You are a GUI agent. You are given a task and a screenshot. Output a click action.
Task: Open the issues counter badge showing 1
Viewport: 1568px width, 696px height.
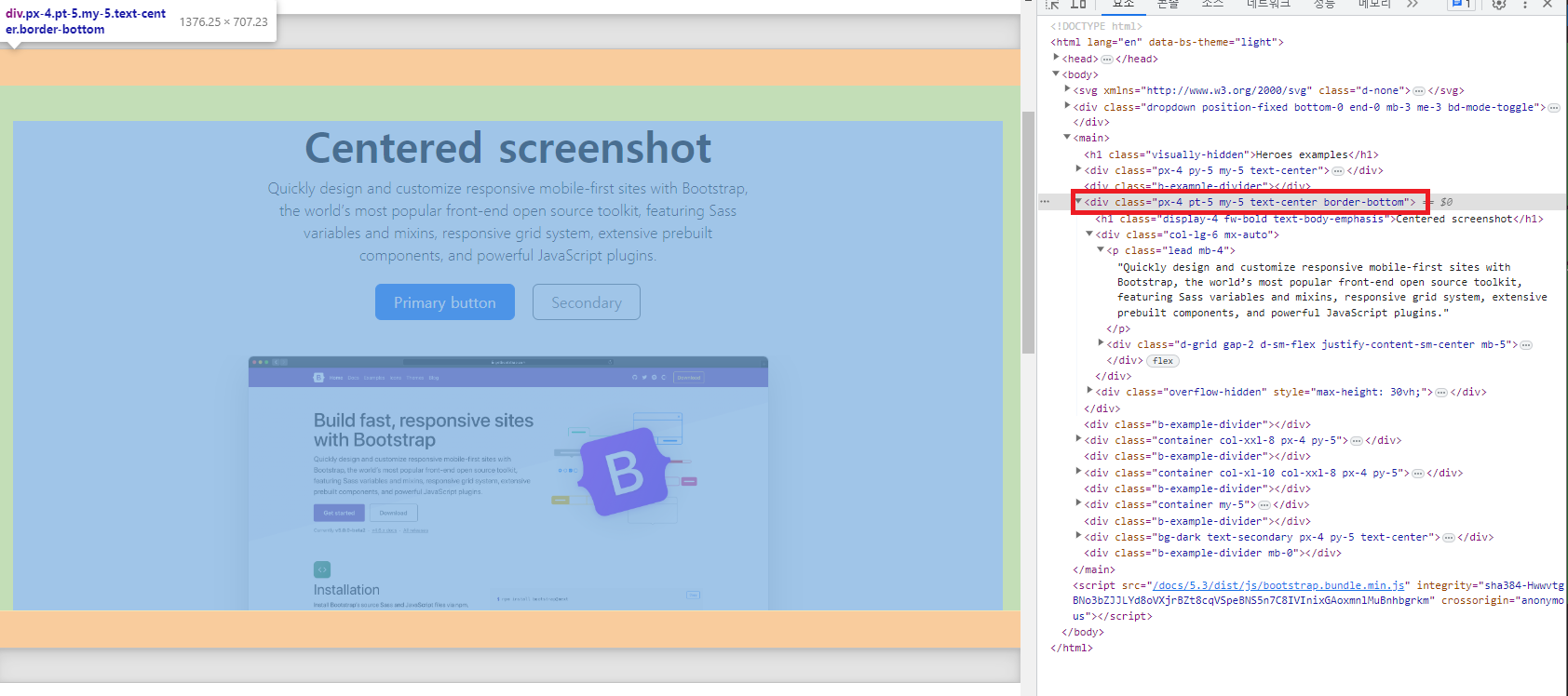[1461, 4]
